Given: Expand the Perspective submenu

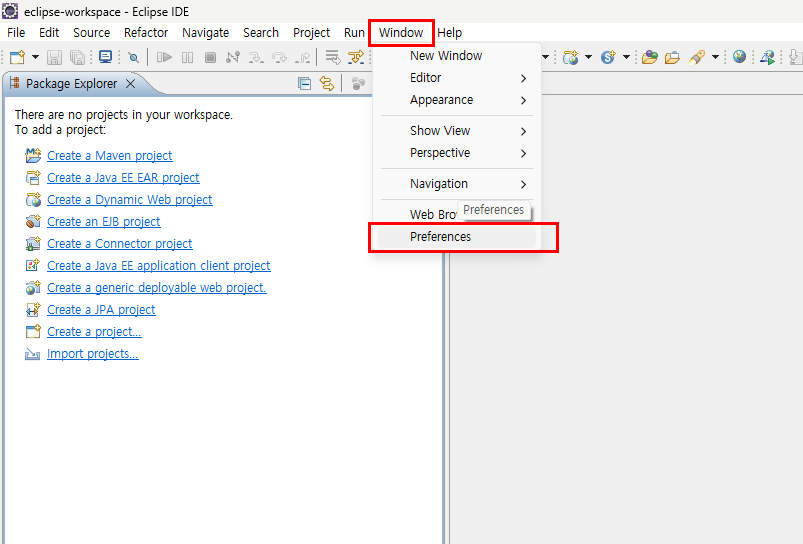Looking at the screenshot, I should pos(457,153).
